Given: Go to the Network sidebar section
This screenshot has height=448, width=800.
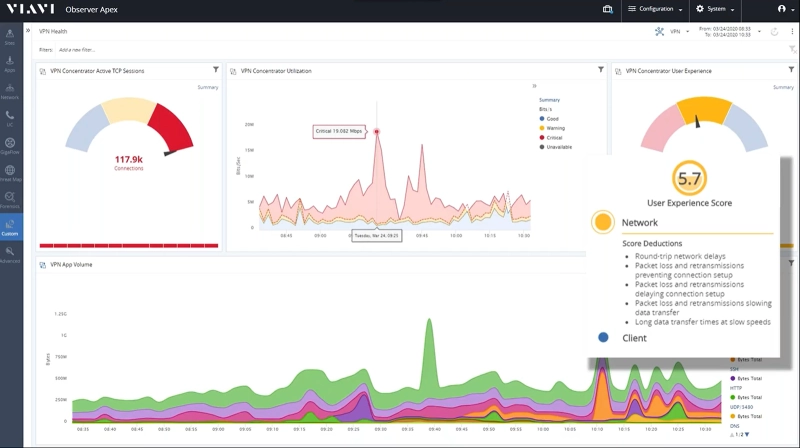Looking at the screenshot, I should coord(10,91).
